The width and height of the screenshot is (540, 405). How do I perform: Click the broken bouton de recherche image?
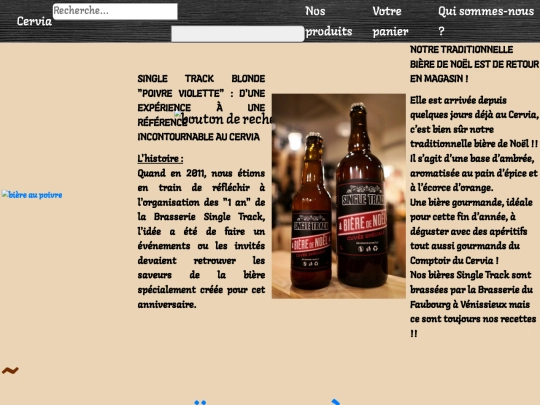click(x=223, y=119)
